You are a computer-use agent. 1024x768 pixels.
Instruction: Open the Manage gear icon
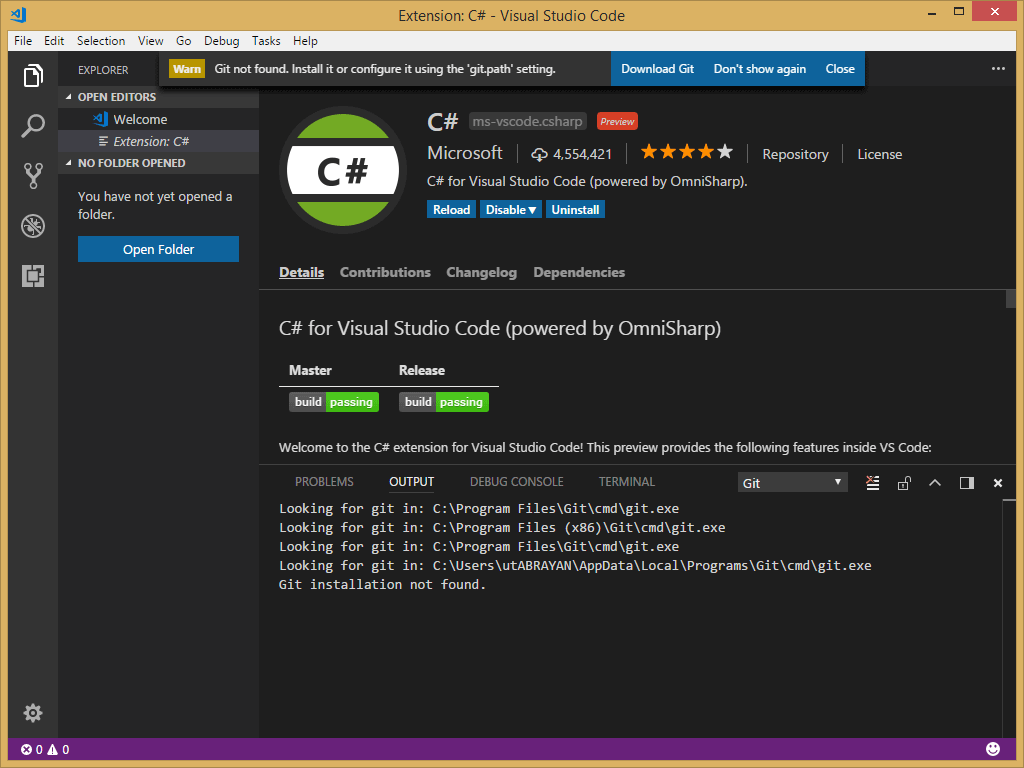click(33, 712)
